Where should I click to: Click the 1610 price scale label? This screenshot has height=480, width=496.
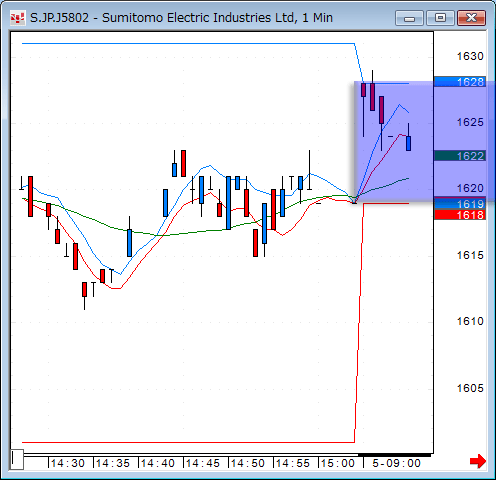coord(470,321)
